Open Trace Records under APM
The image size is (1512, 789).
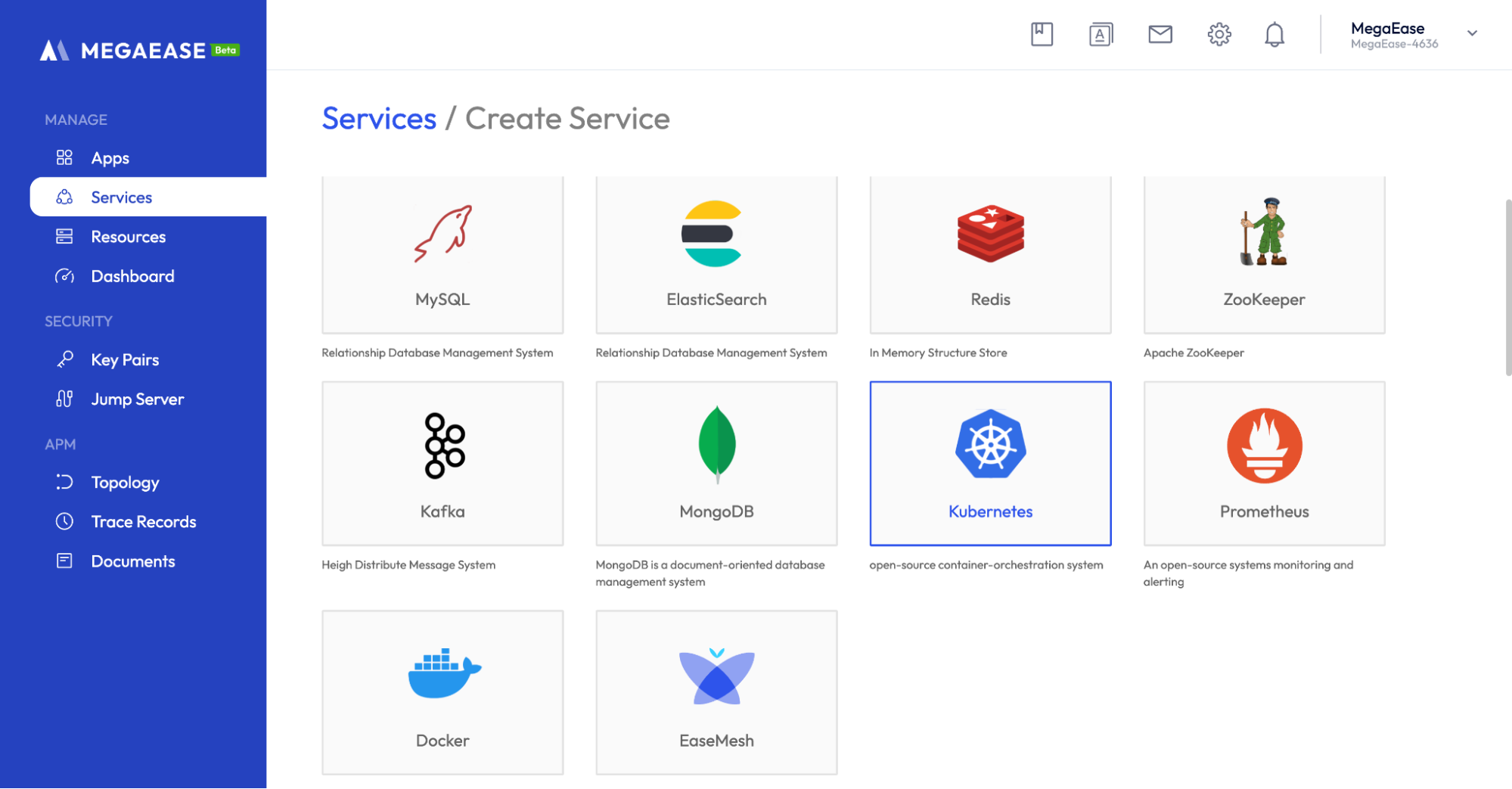[x=143, y=521]
